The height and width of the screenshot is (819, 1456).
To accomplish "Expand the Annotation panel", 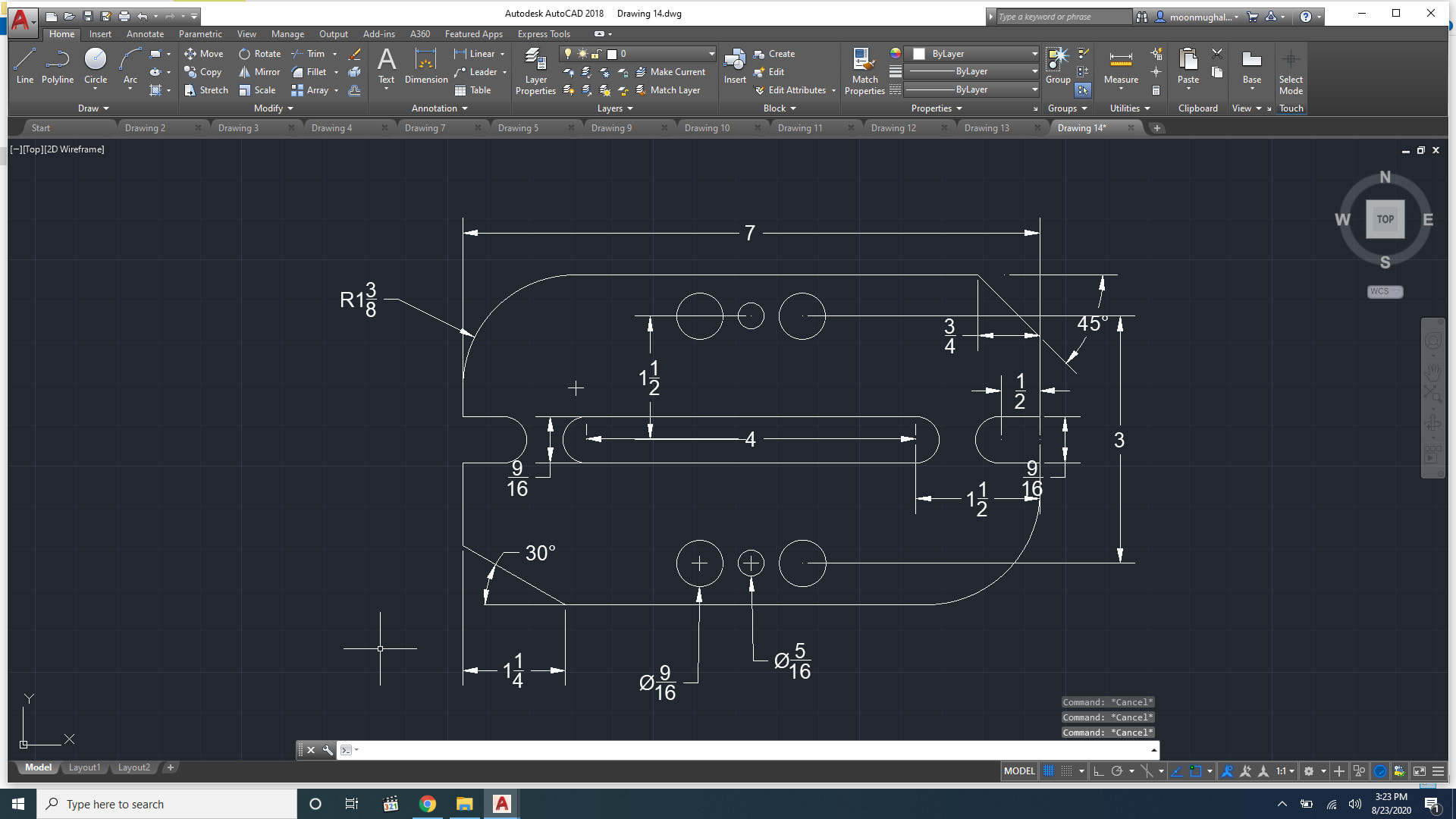I will point(439,108).
